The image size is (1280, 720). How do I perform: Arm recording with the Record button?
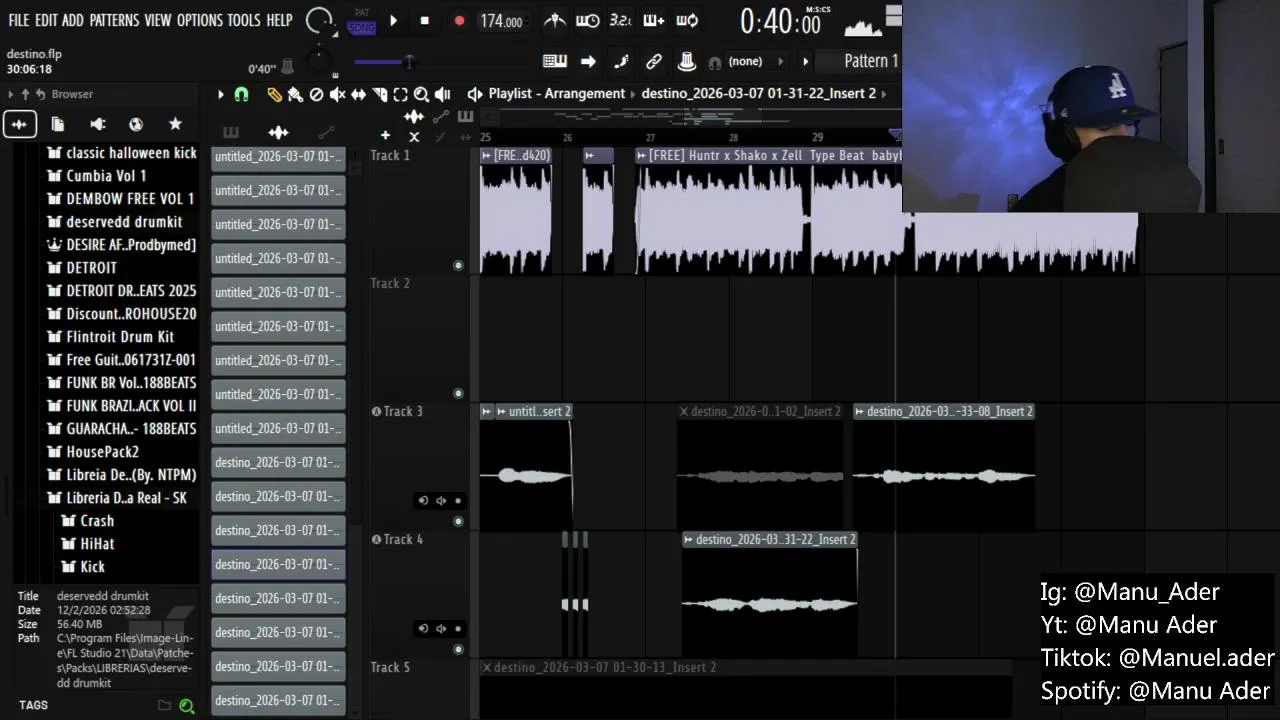click(x=459, y=20)
